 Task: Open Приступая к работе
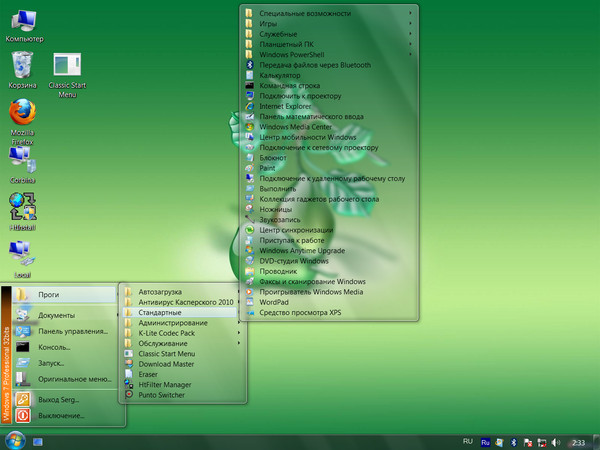tap(329, 240)
